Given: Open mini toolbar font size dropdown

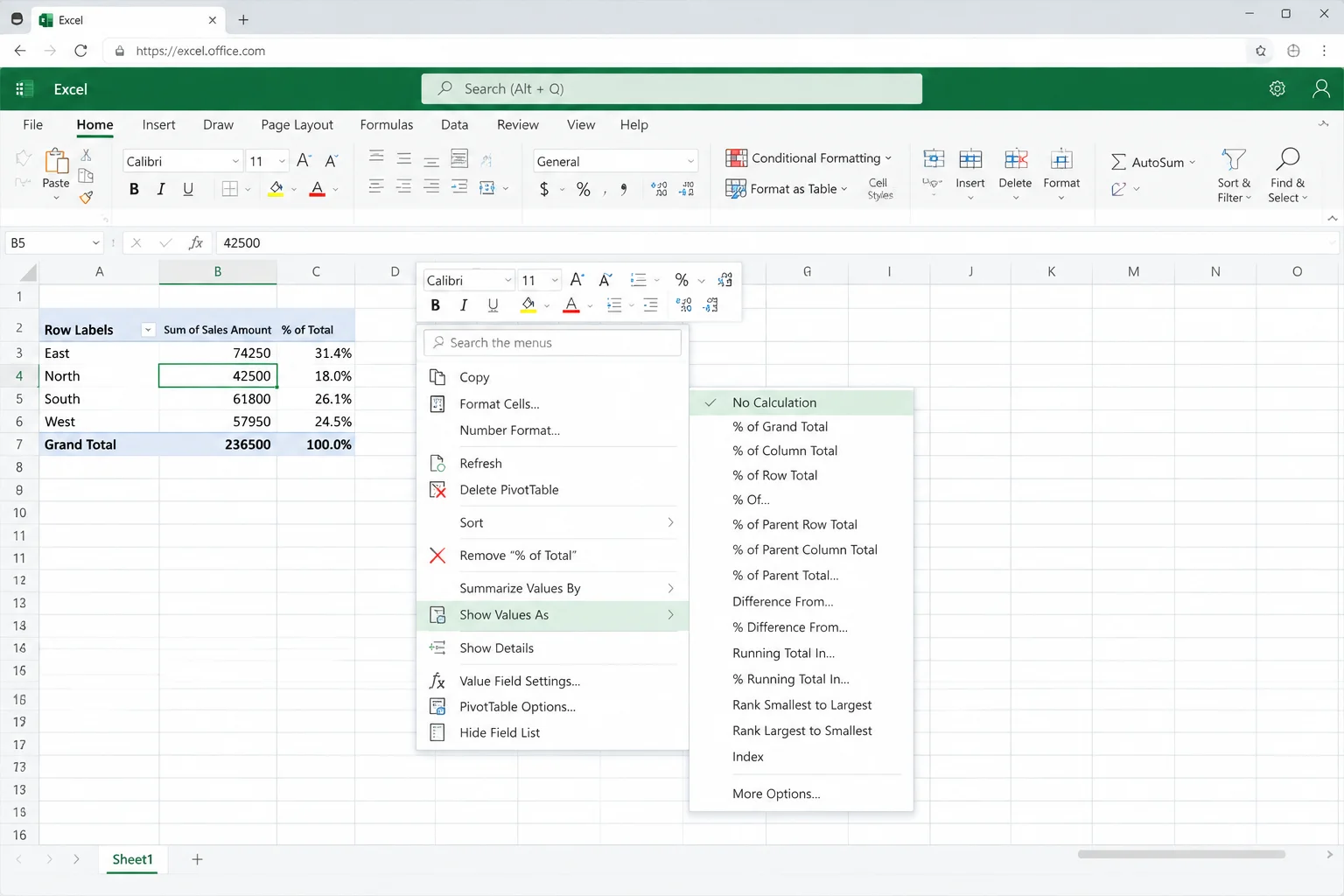Looking at the screenshot, I should click(555, 280).
